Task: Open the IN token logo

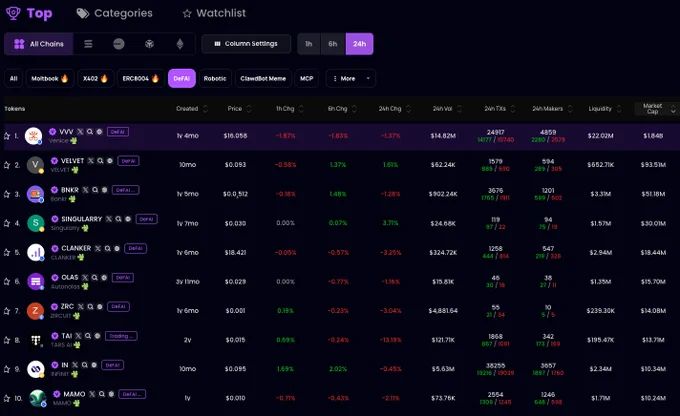Action: pyautogui.click(x=36, y=369)
